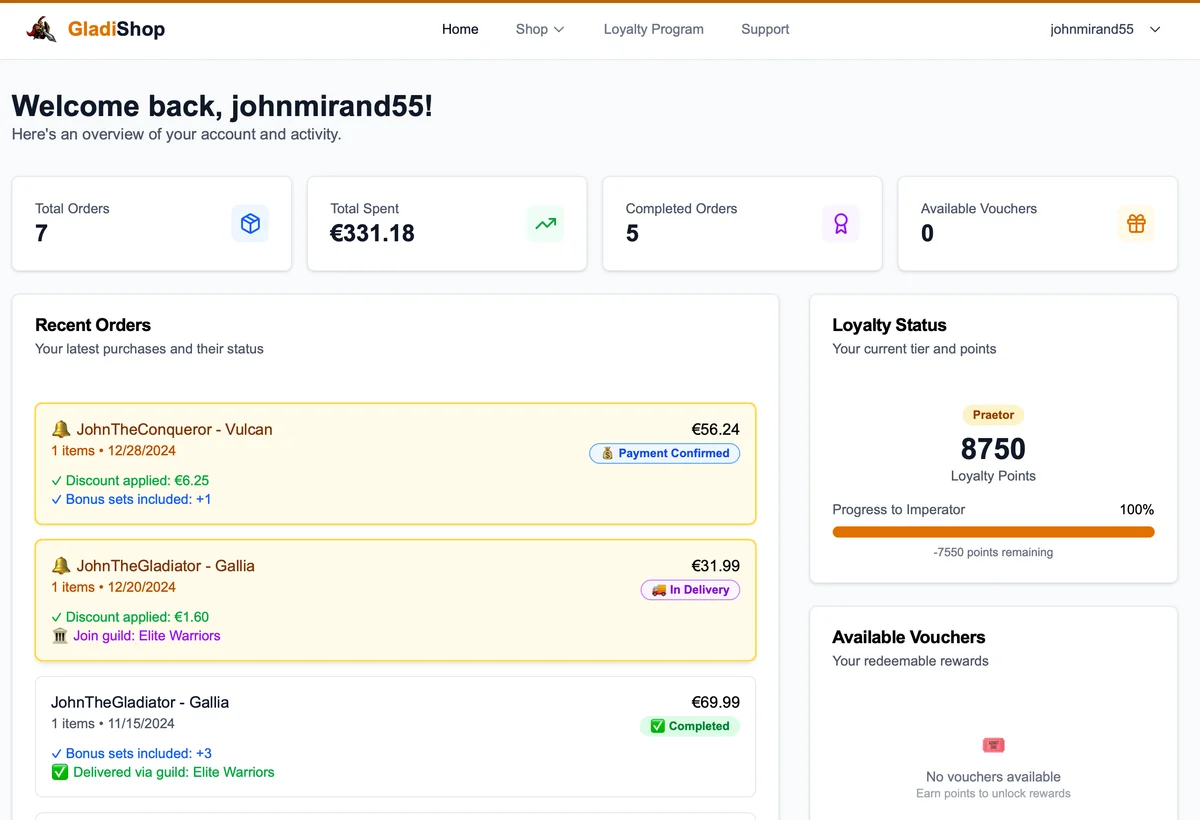The width and height of the screenshot is (1200, 820).
Task: Click the GladiShop gladiator logo icon
Action: click(41, 29)
